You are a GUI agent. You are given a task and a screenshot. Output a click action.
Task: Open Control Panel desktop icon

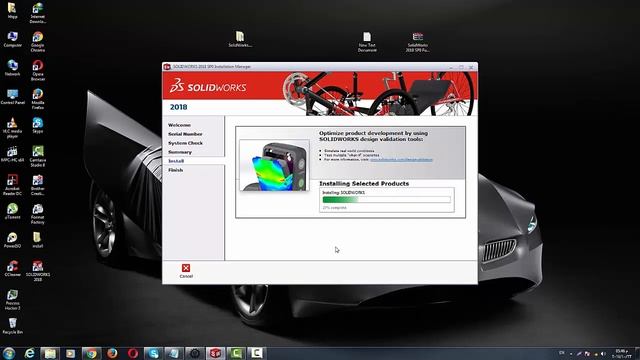[13, 97]
